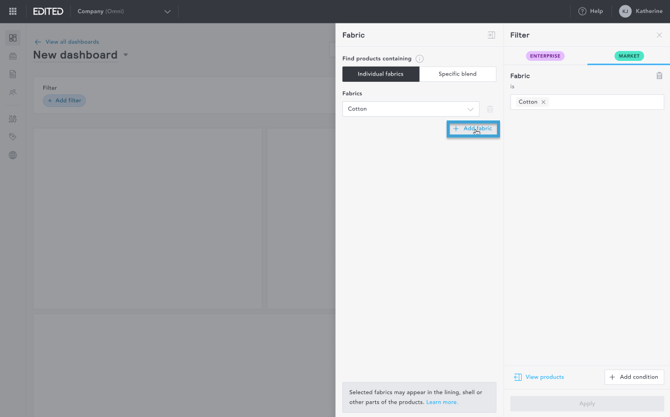Image resolution: width=670 pixels, height=417 pixels.
Task: Click the Katherine user avatar
Action: (625, 11)
